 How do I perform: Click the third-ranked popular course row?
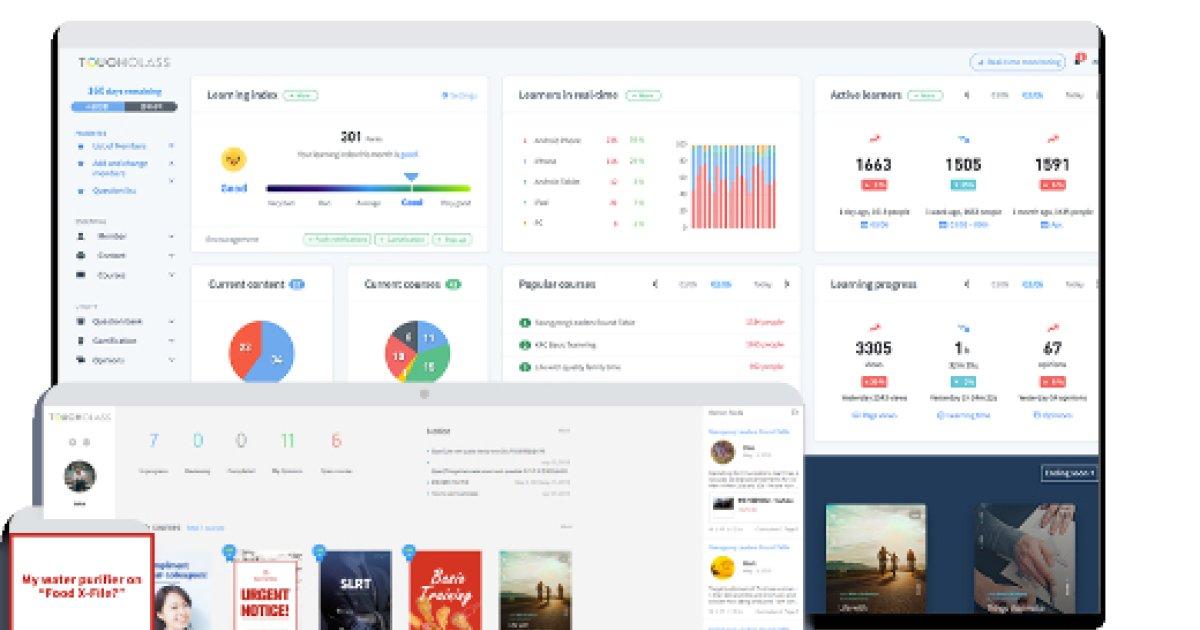pos(651,367)
